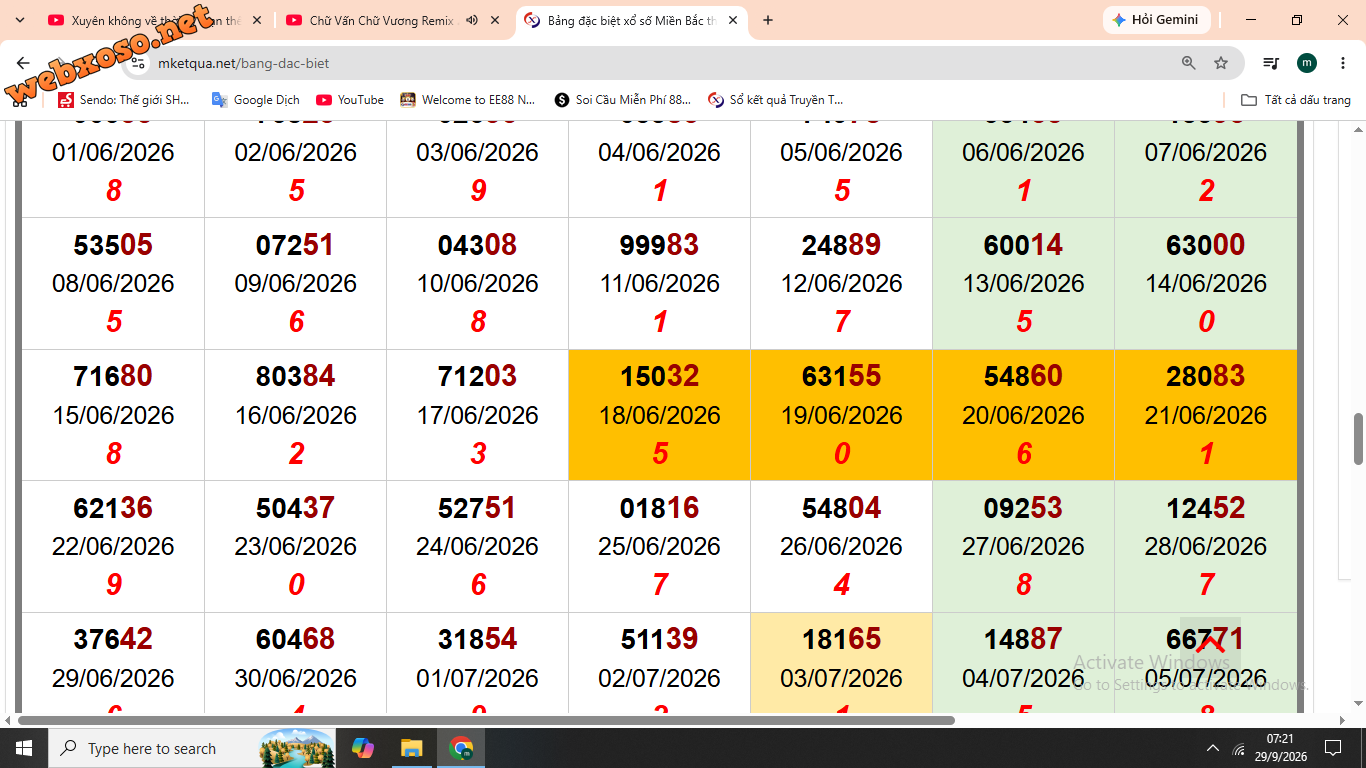Click the taskbar search box

point(190,748)
